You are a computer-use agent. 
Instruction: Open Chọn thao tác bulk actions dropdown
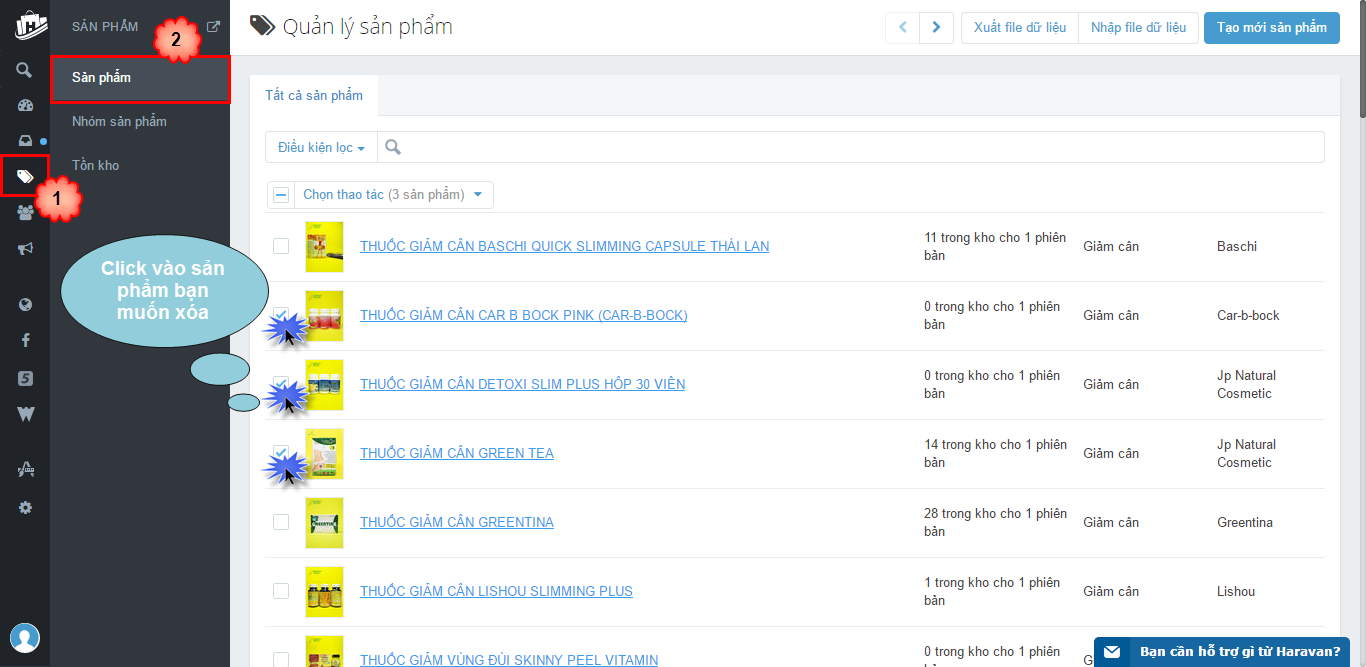tap(392, 195)
